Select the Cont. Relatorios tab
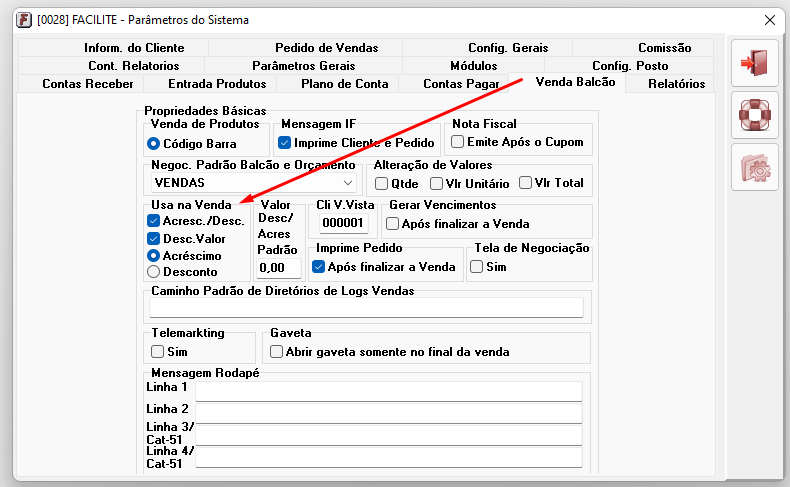 click(x=111, y=65)
